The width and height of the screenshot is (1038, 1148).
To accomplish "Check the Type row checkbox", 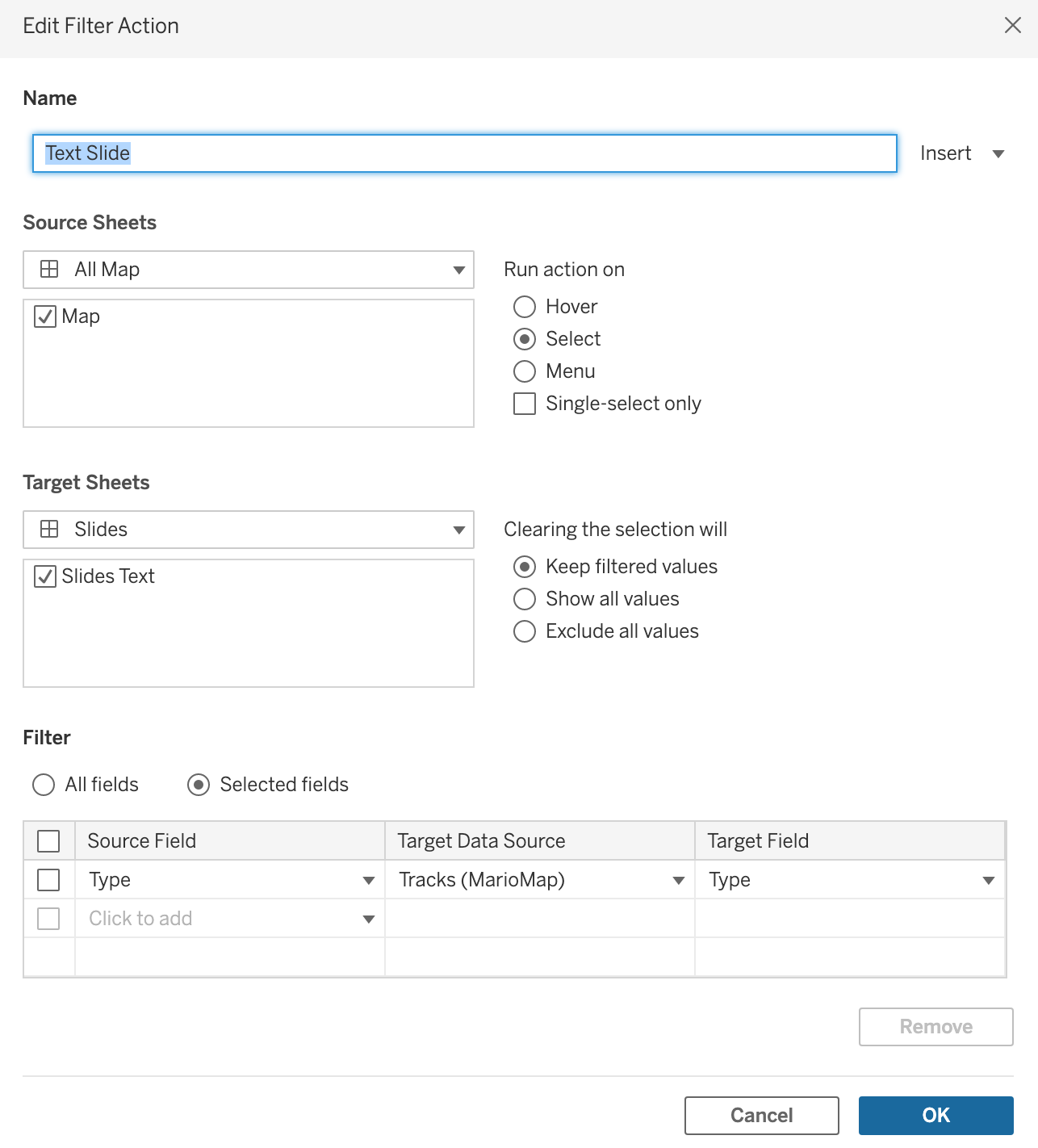I will [48, 880].
